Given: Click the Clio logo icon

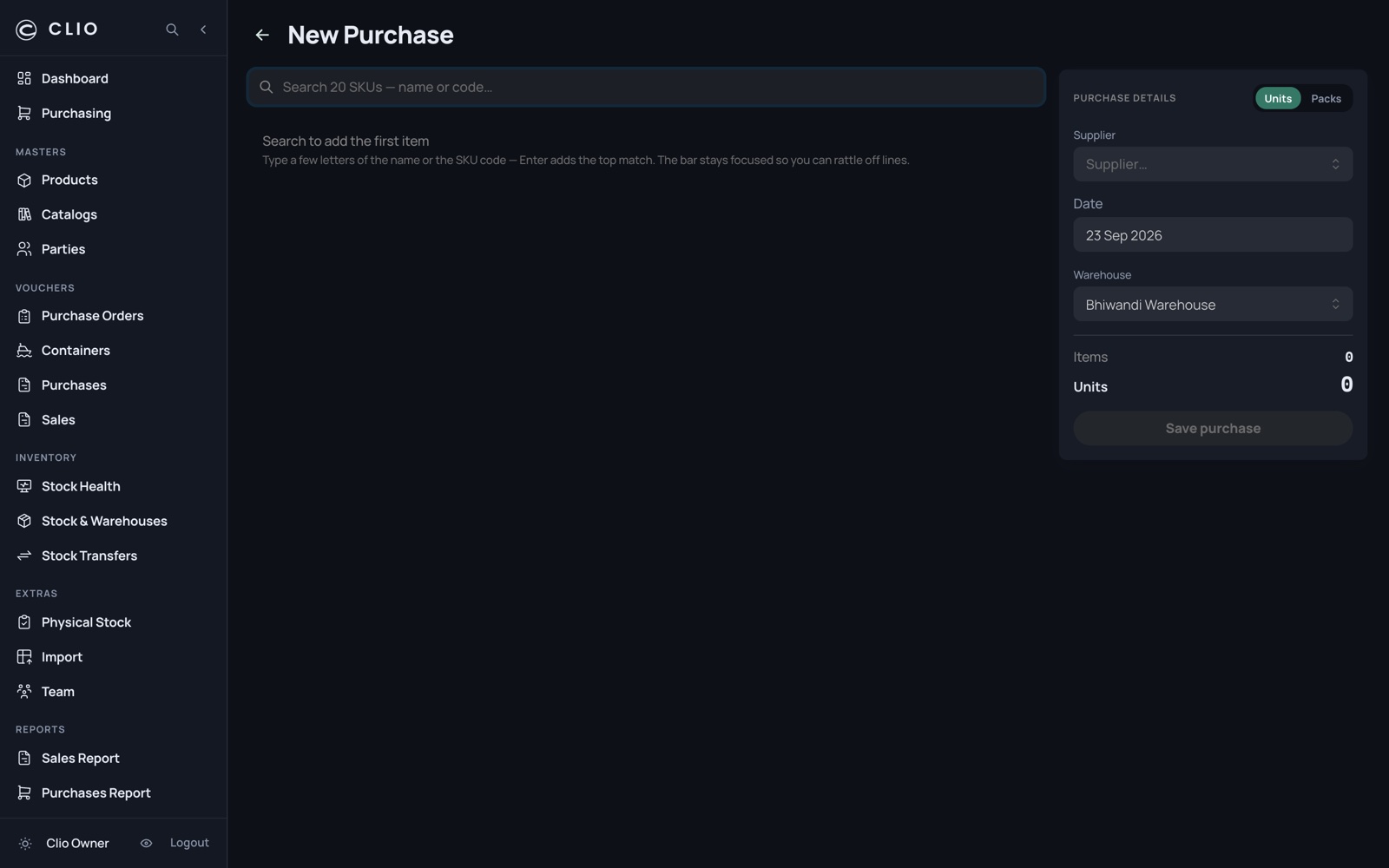Looking at the screenshot, I should point(26,30).
